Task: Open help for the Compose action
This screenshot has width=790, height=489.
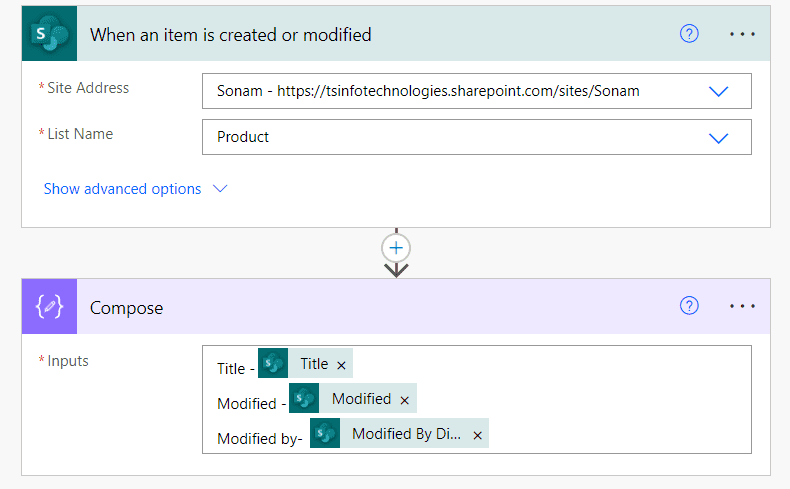Action: 689,307
